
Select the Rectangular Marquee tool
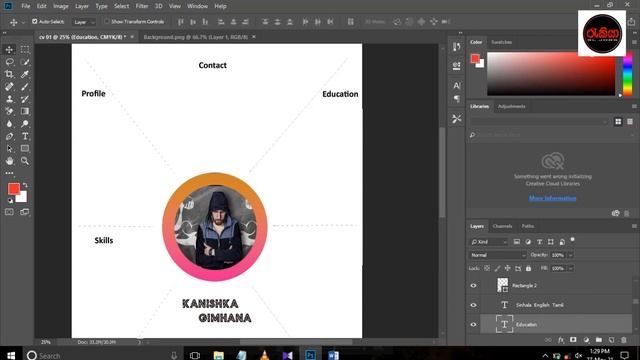25,49
